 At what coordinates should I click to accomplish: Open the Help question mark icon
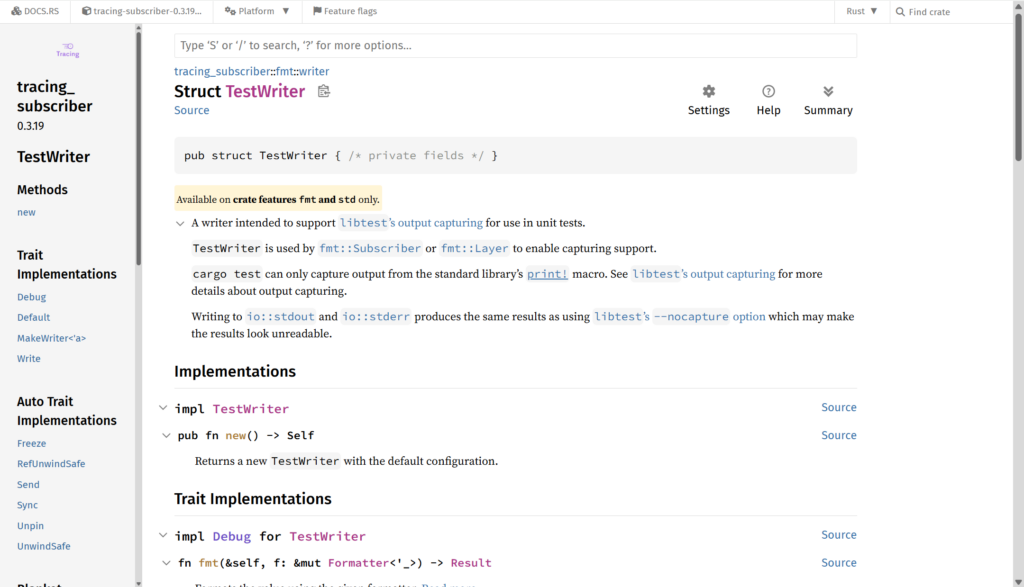point(768,92)
